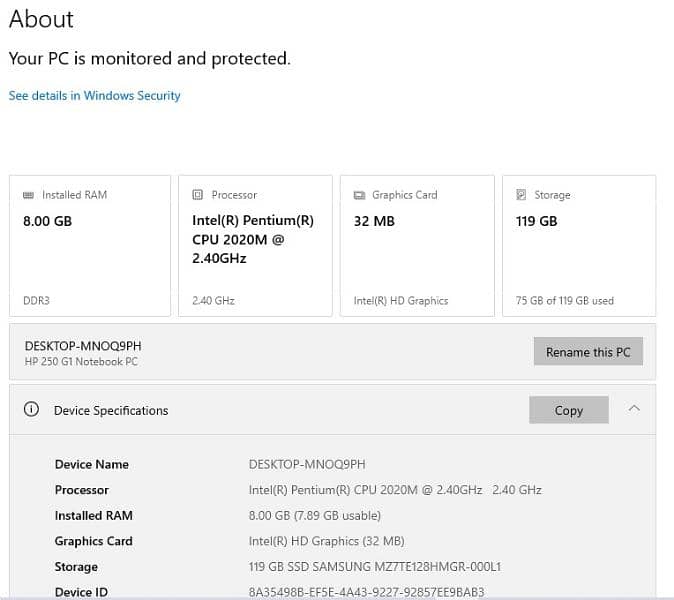Click the Device Name label
The image size is (674, 600).
[x=92, y=464]
